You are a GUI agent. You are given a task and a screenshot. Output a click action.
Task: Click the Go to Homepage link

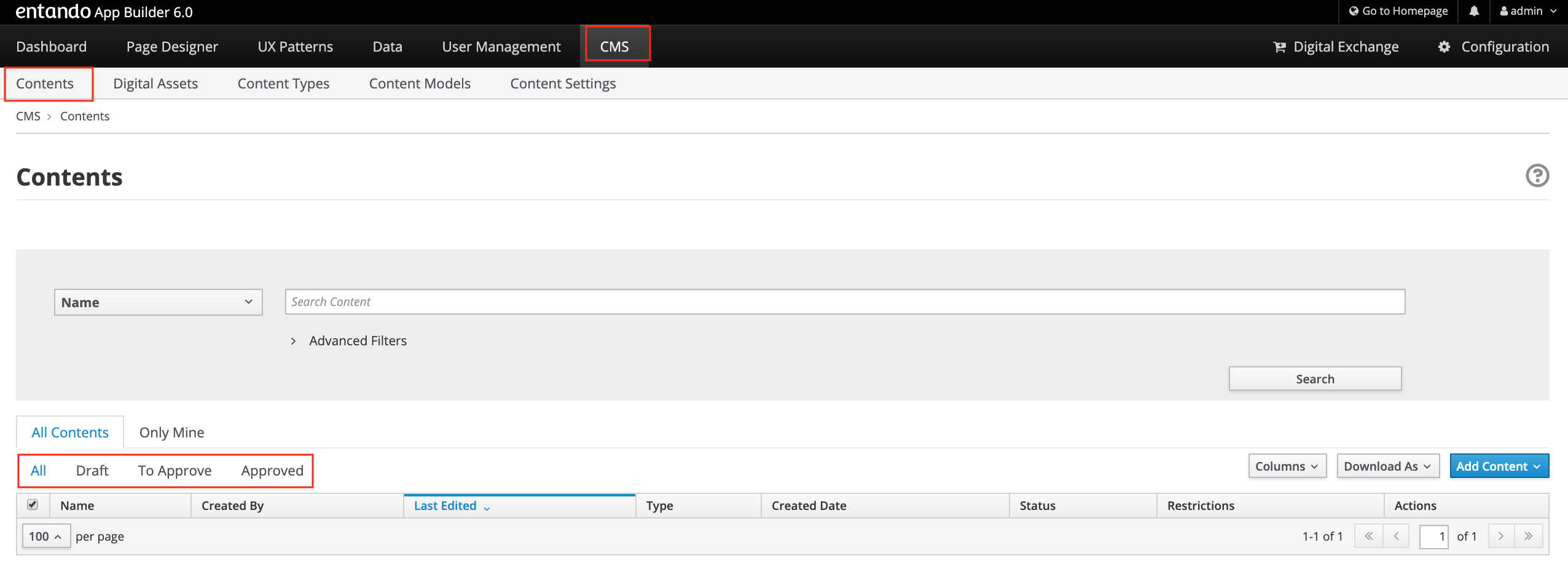1398,11
